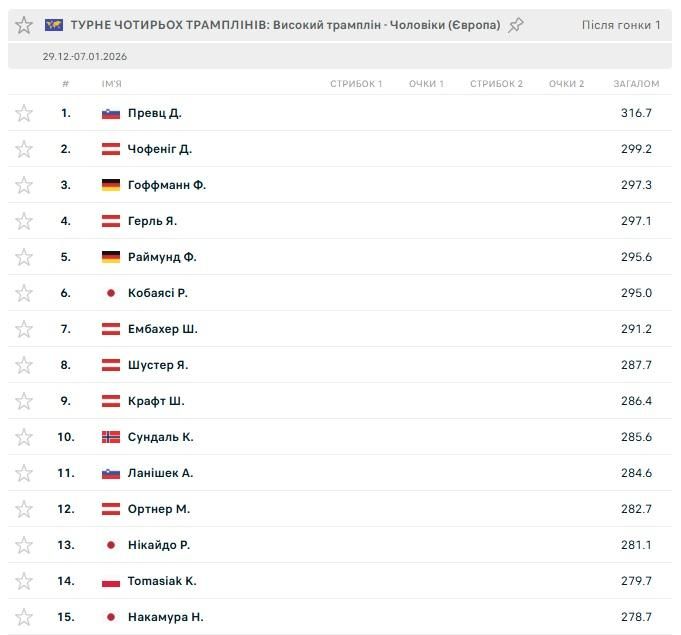Pin the Four Hills Tournament league
The image size is (681, 635).
pos(516,25)
